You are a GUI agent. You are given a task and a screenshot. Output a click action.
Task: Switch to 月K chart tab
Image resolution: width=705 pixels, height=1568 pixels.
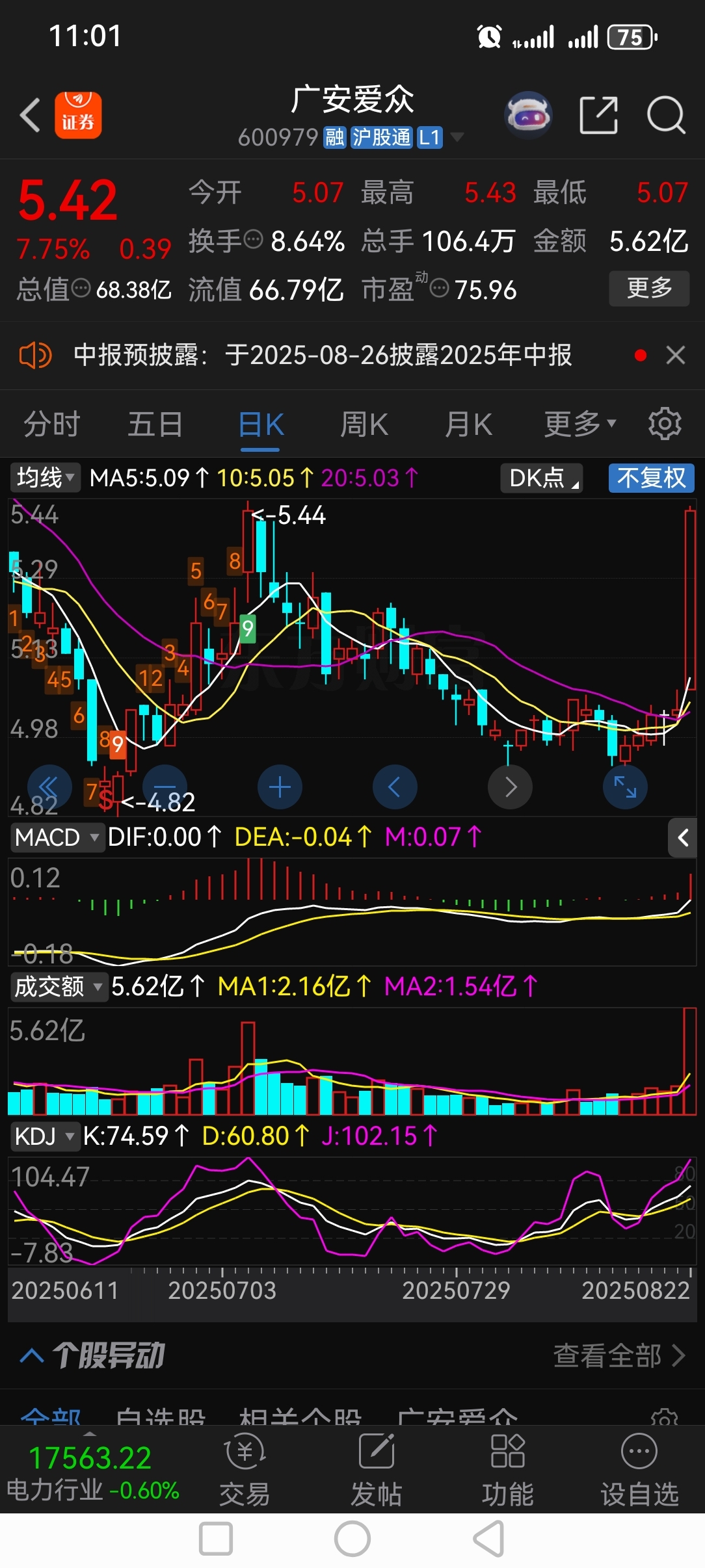click(x=468, y=424)
